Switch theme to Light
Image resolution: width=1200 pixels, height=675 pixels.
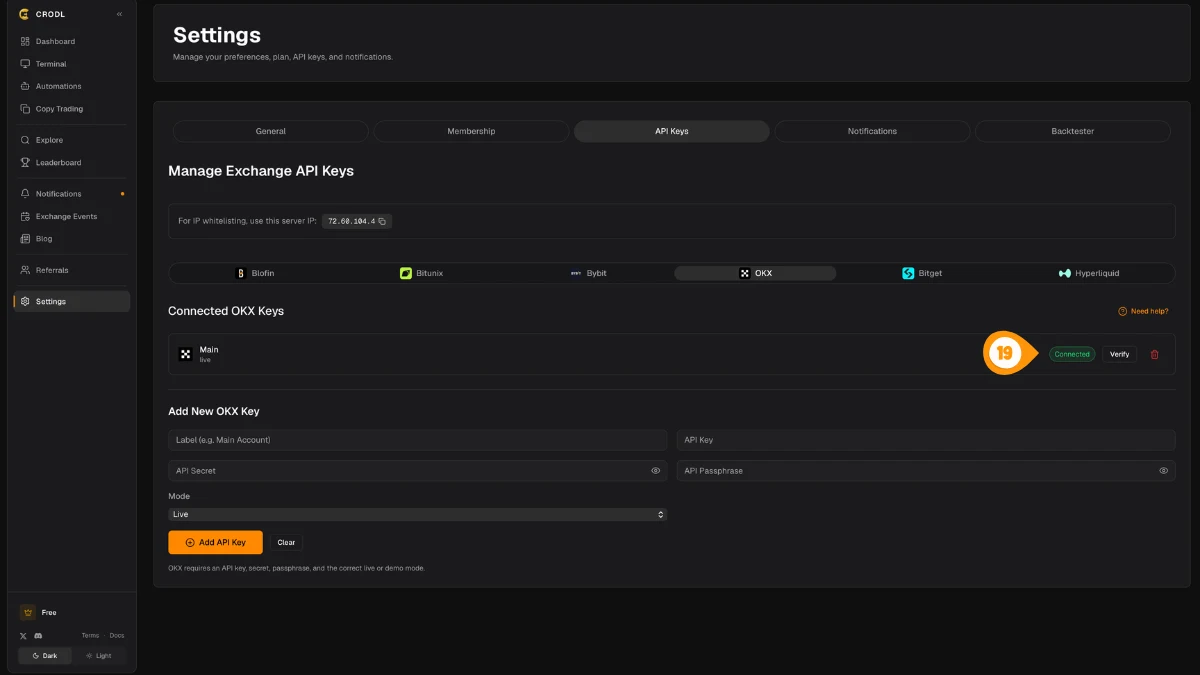(x=99, y=656)
